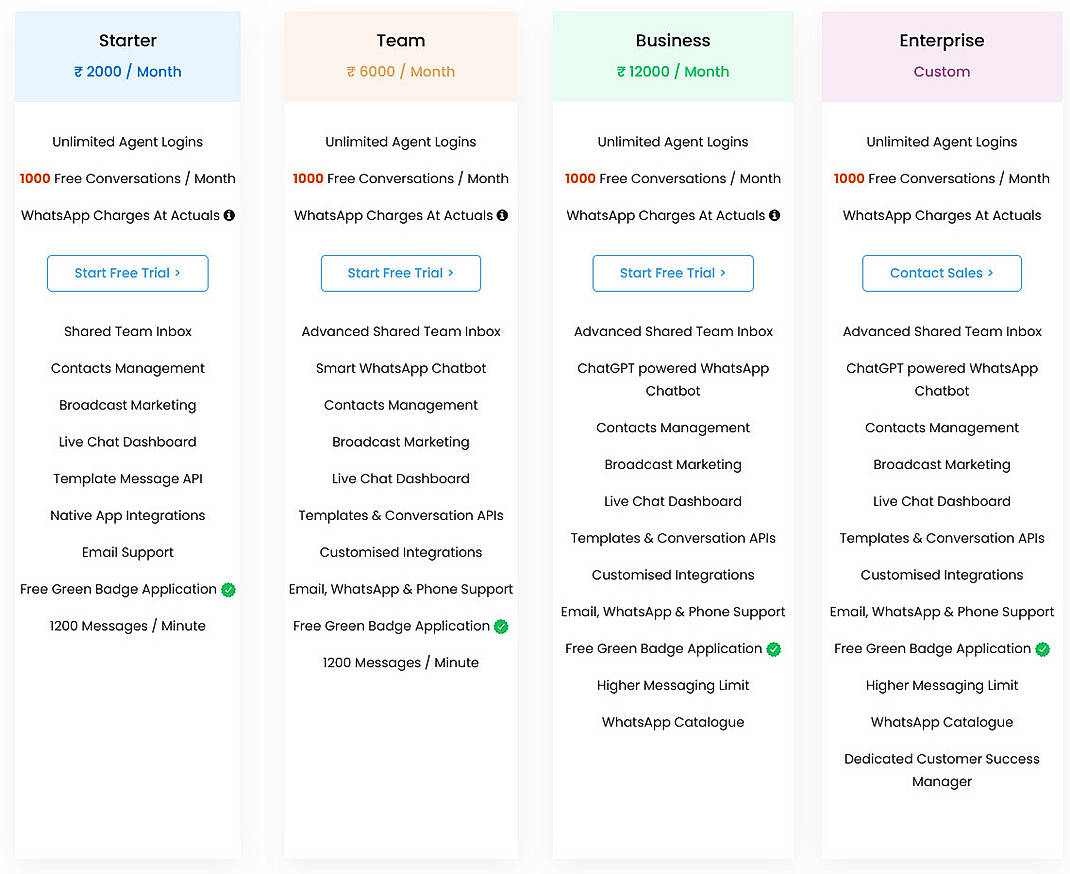Click Start Free Trial under Business plan
This screenshot has height=874, width=1070.
[672, 273]
